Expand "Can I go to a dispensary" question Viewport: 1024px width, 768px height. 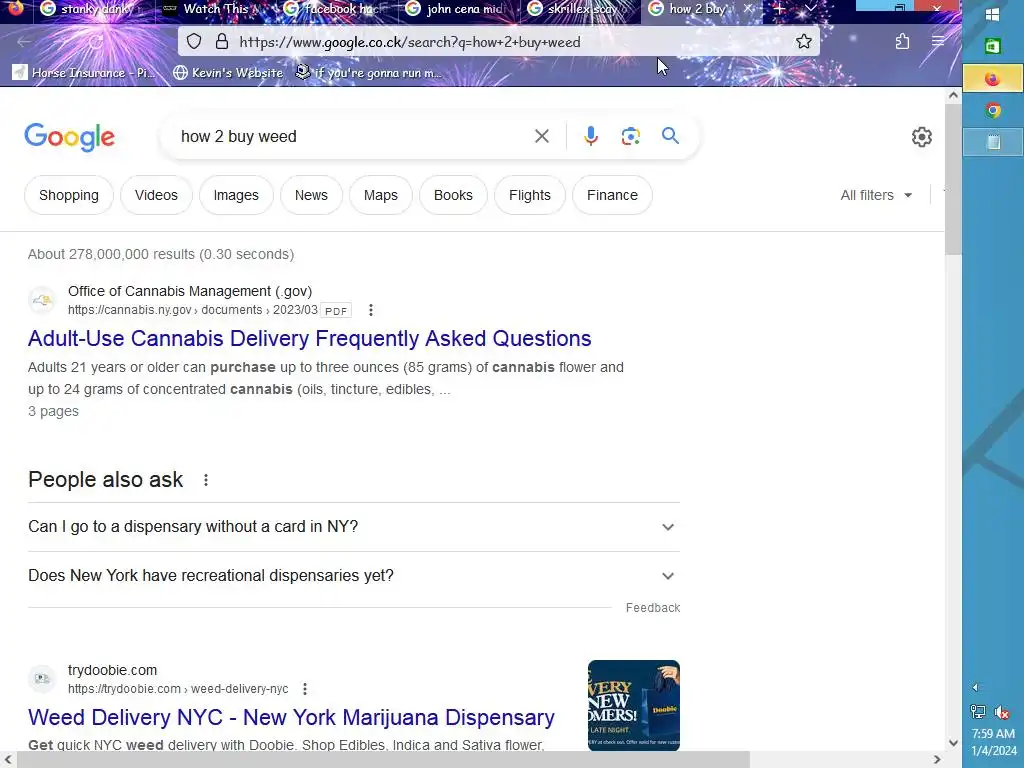pyautogui.click(x=353, y=526)
